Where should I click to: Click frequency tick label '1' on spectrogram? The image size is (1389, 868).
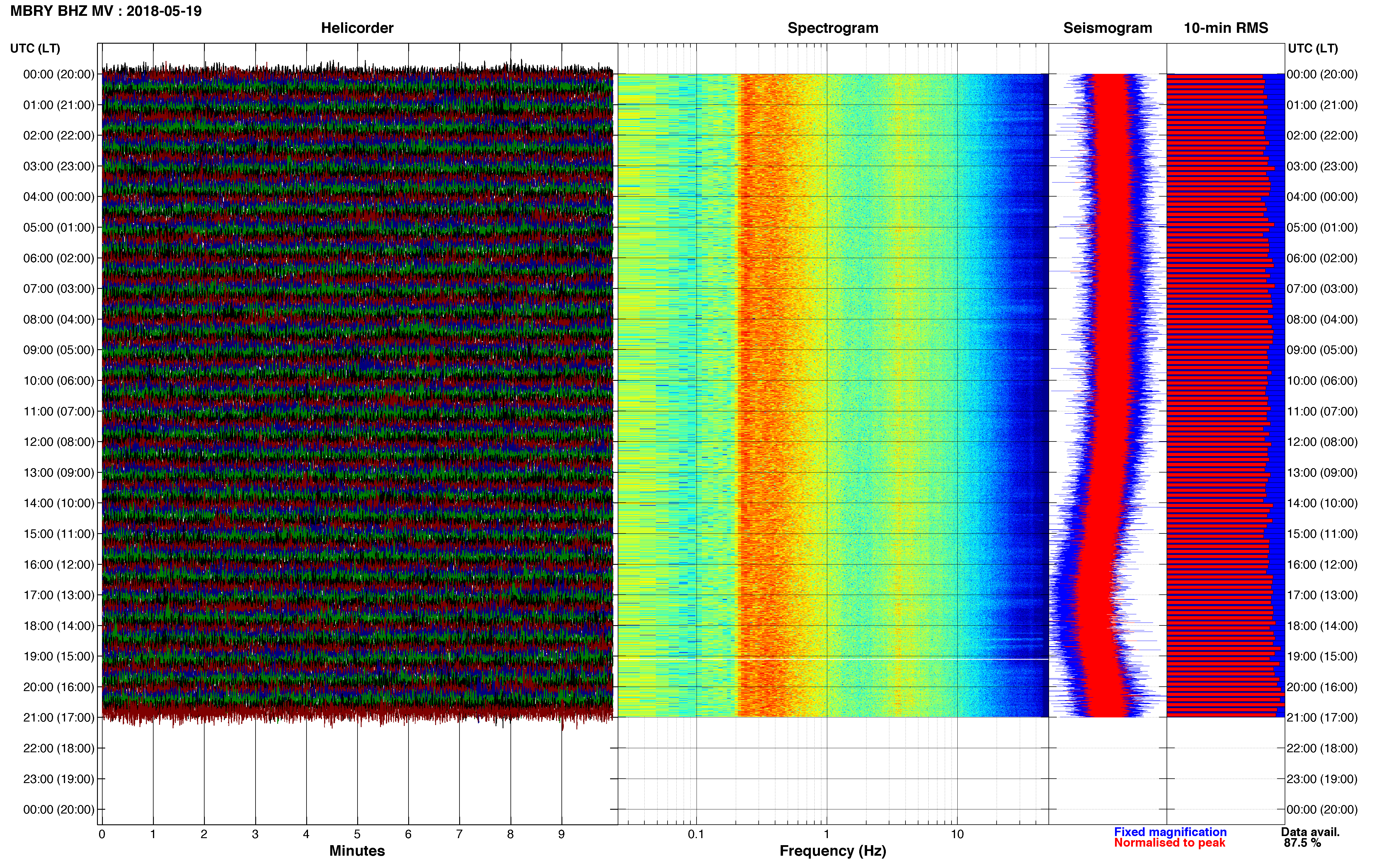[x=827, y=835]
